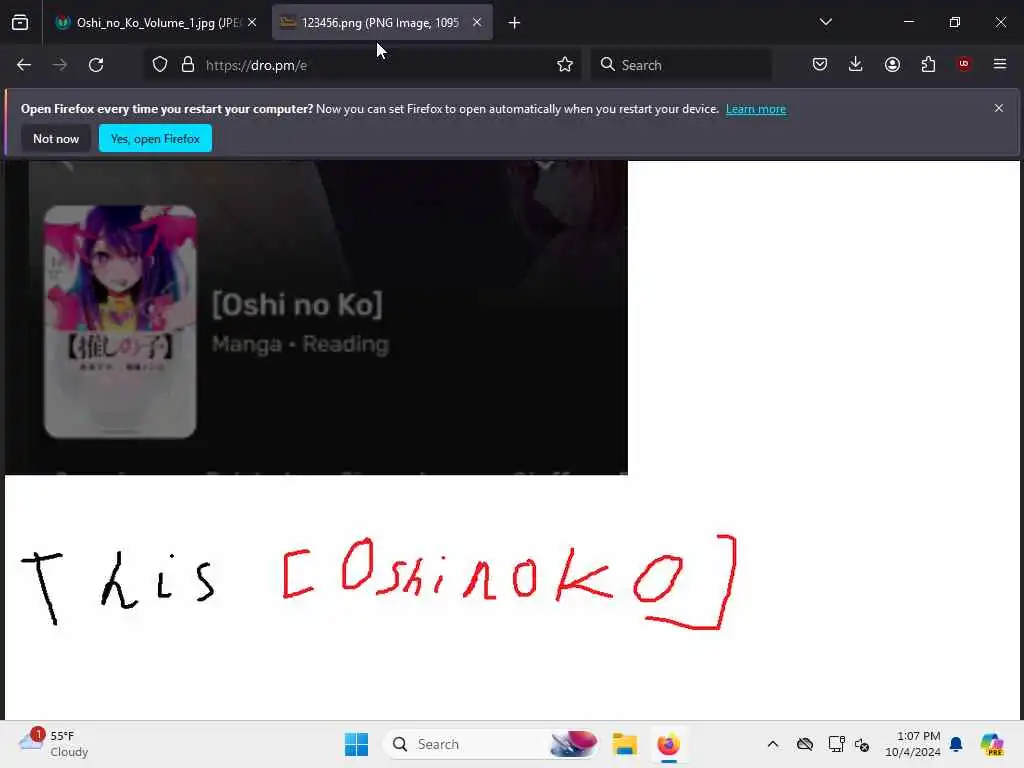
Task: Open the OneDrive cloud tray icon
Action: point(805,744)
